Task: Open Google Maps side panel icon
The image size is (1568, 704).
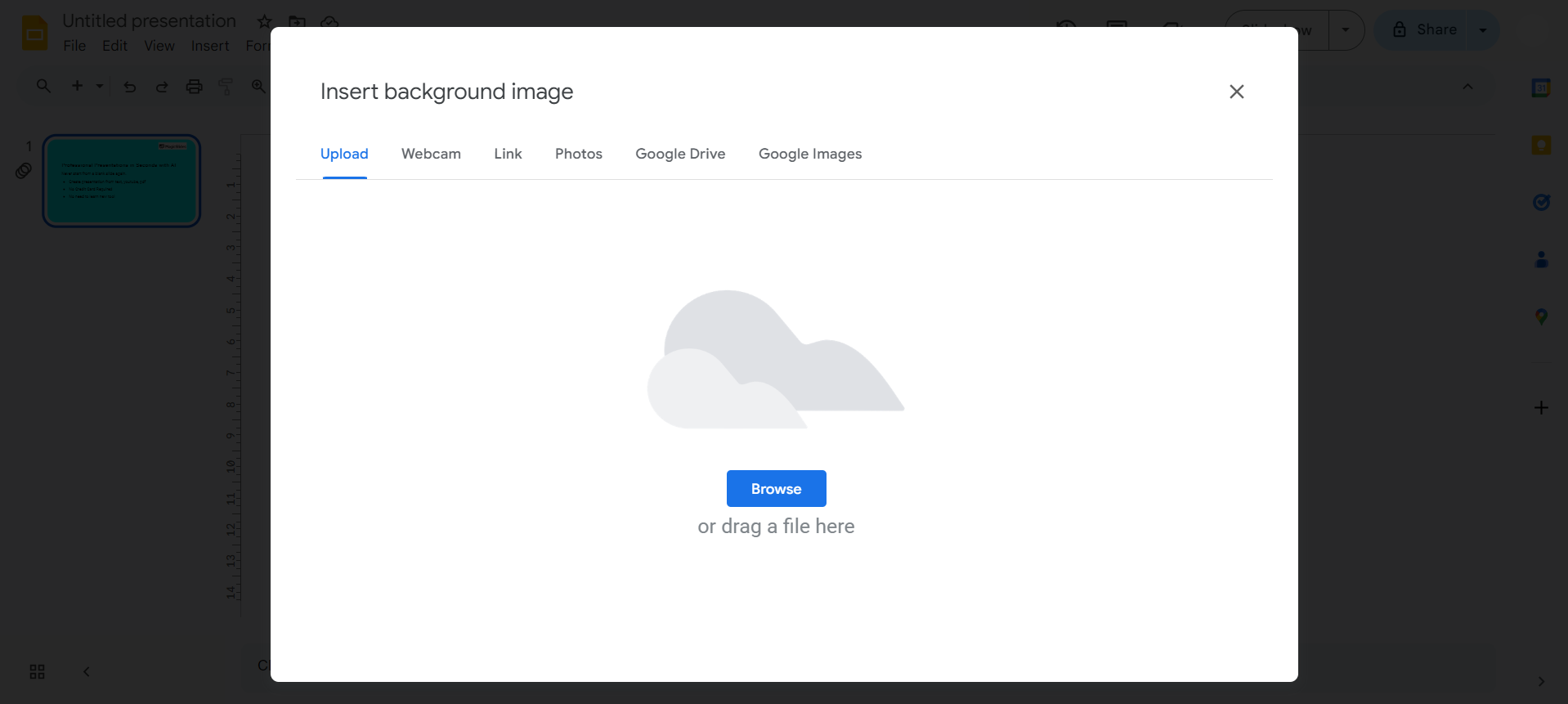Action: [1541, 316]
